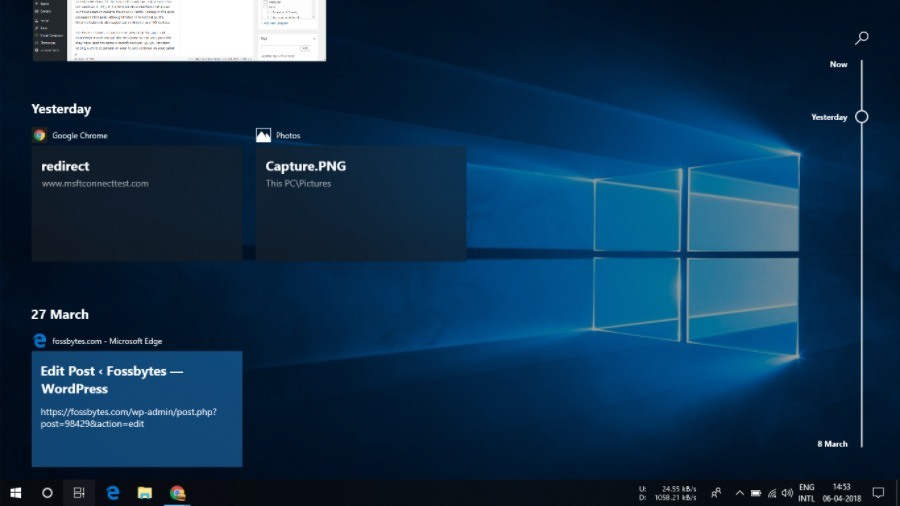This screenshot has height=506, width=900.
Task: Open the clock and calendar flyout
Action: tap(840, 493)
